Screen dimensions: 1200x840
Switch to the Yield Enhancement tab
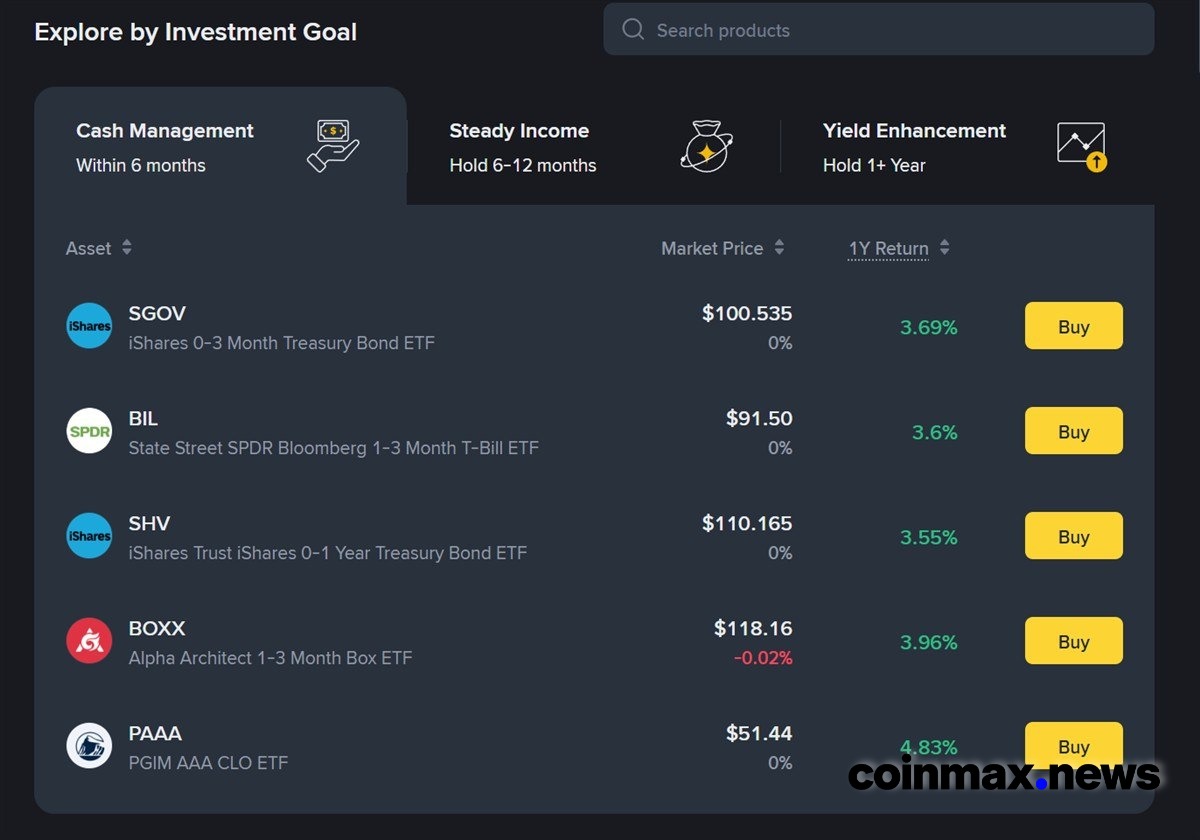[967, 146]
